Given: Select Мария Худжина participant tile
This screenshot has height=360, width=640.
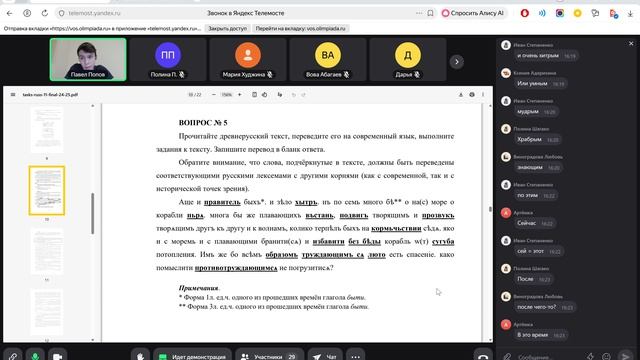Looking at the screenshot, I should (x=248, y=60).
